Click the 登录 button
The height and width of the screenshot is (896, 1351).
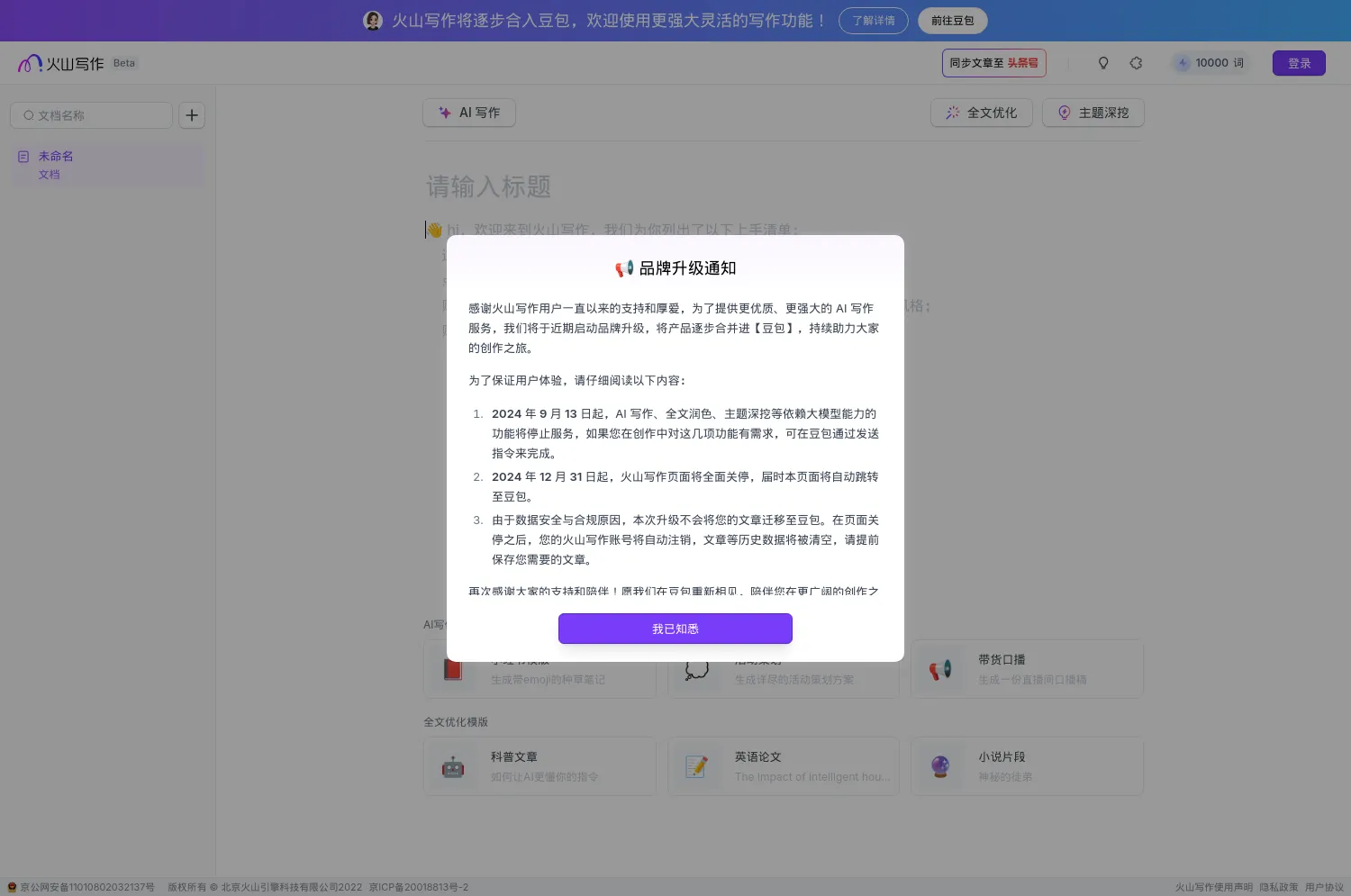point(1299,63)
